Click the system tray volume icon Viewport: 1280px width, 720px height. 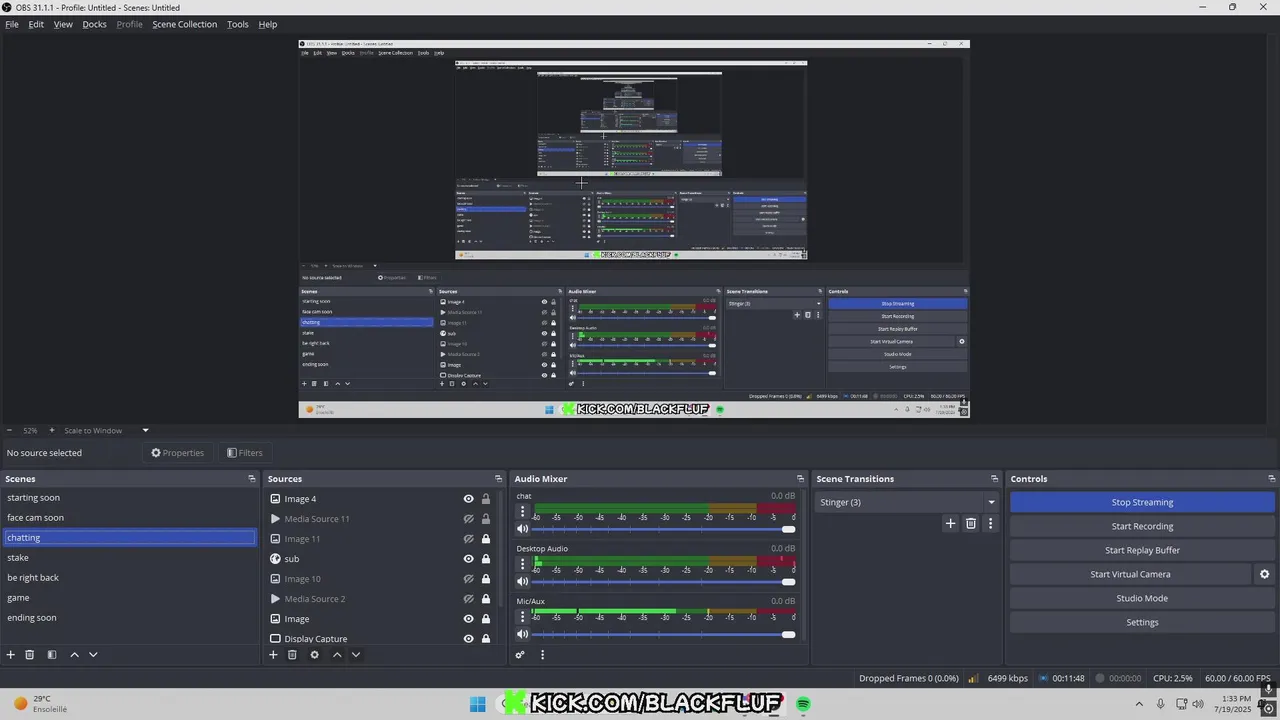pos(1198,704)
